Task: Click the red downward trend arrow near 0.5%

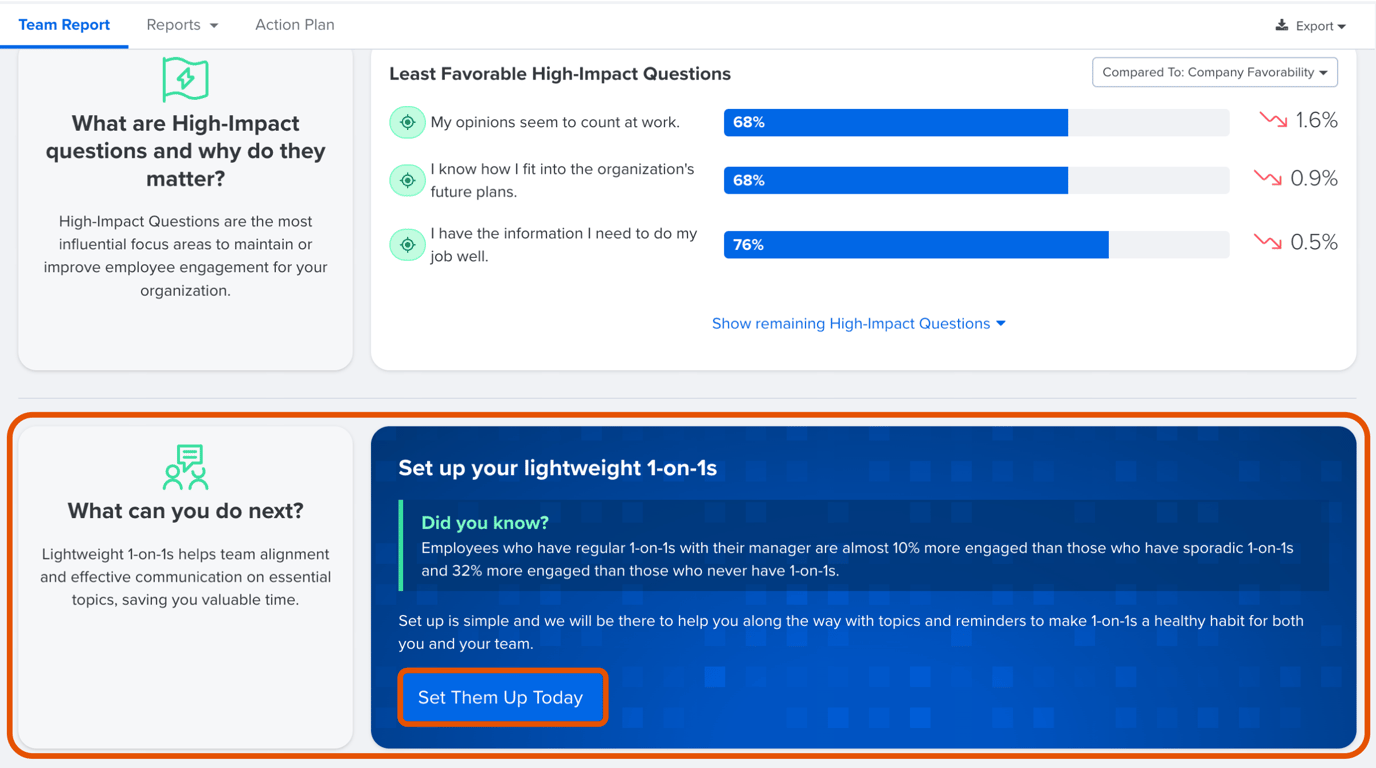Action: point(1267,242)
